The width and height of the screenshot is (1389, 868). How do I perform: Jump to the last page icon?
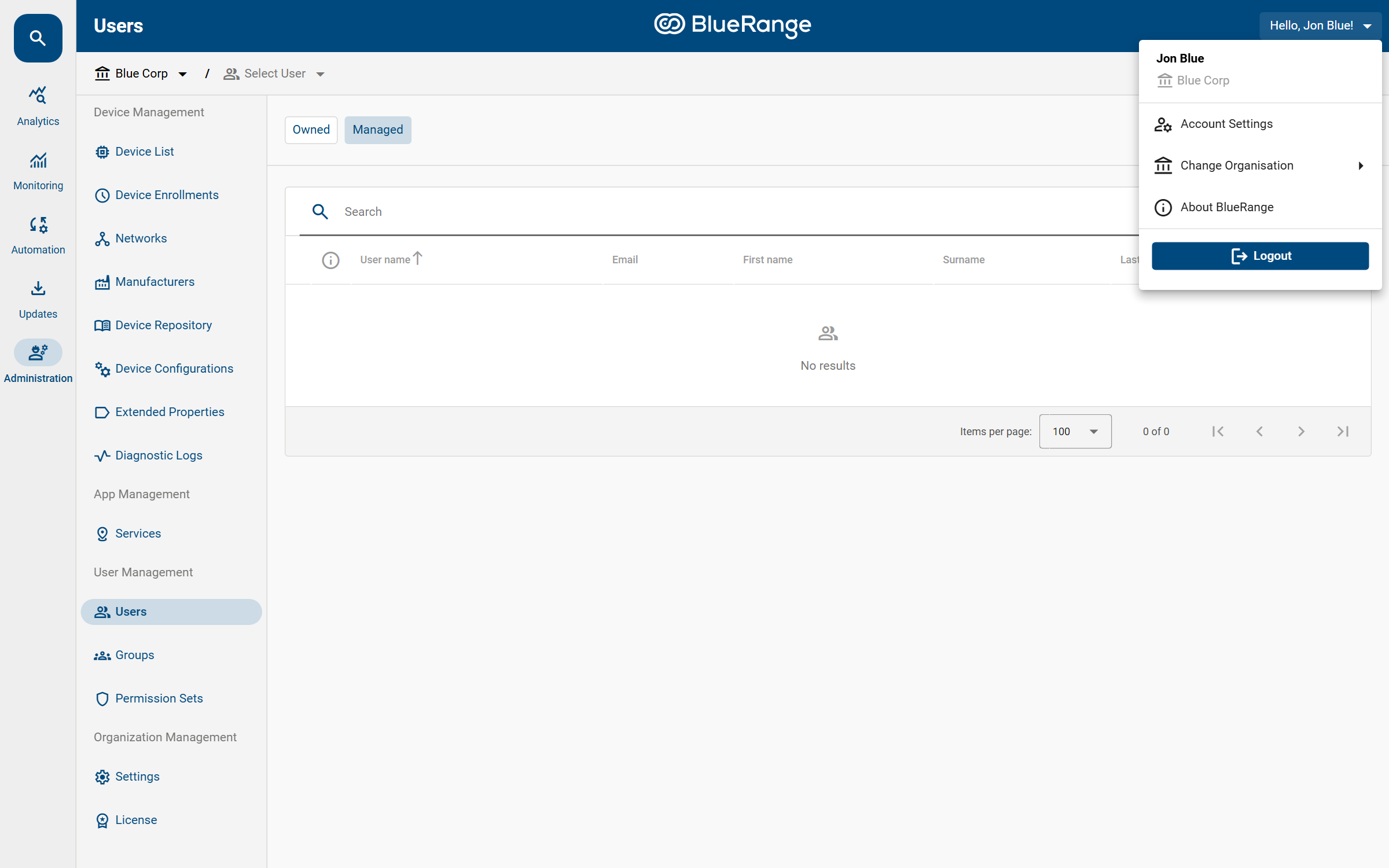tap(1343, 432)
